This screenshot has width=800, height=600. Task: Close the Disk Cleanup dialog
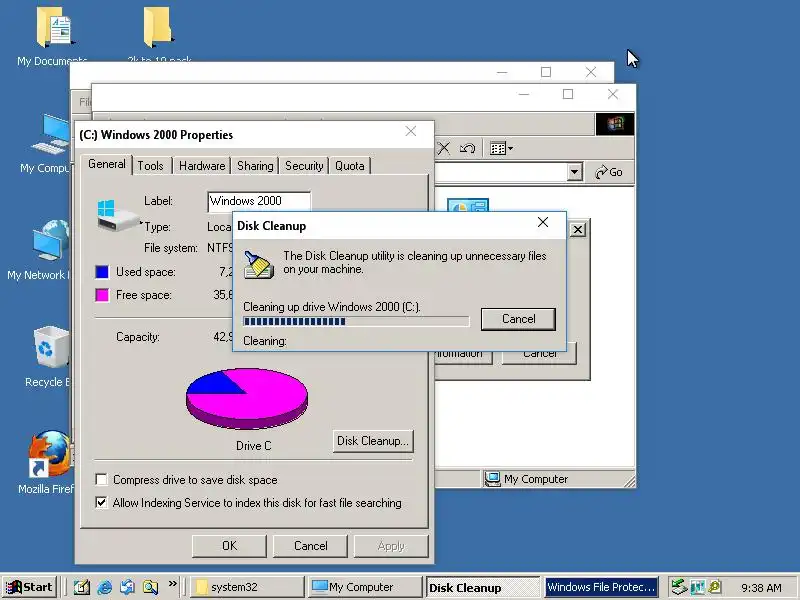[543, 222]
